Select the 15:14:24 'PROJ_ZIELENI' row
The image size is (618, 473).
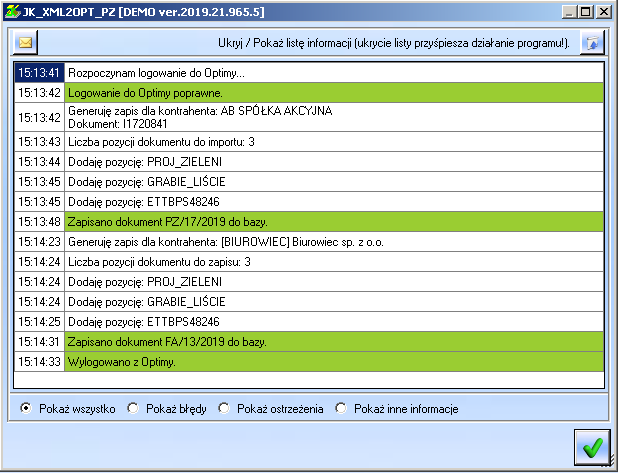[x=309, y=282]
